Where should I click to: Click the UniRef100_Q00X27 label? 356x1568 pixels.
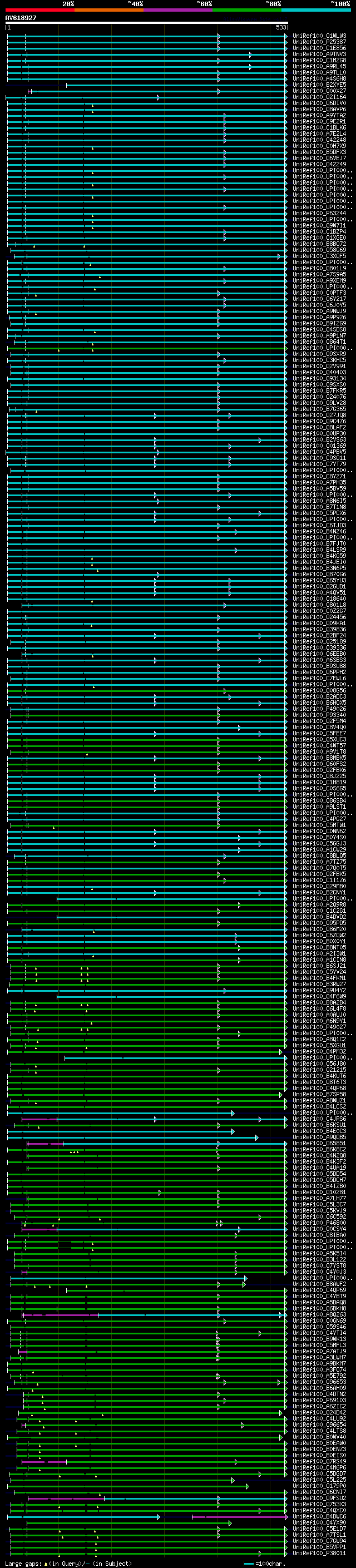point(319,91)
